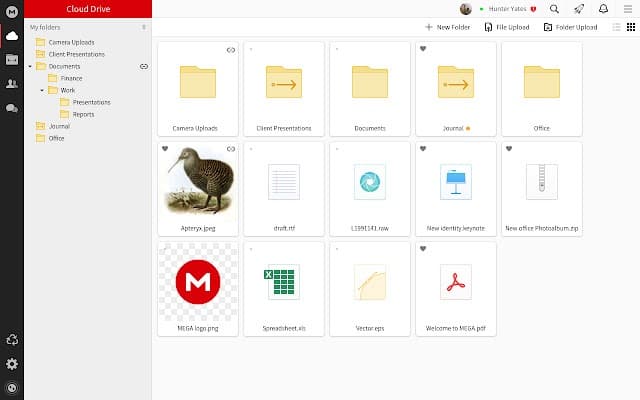Switch to list view
Viewport: 640px width, 400px height.
(616, 27)
